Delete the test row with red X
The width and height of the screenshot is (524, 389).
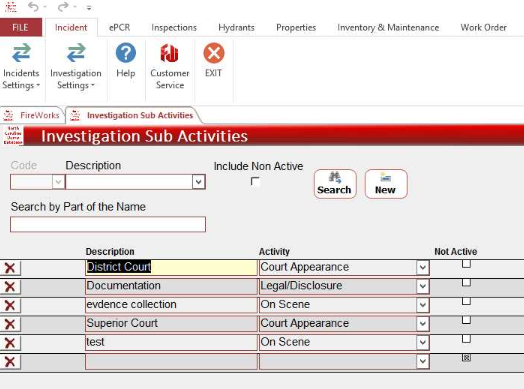(x=10, y=343)
